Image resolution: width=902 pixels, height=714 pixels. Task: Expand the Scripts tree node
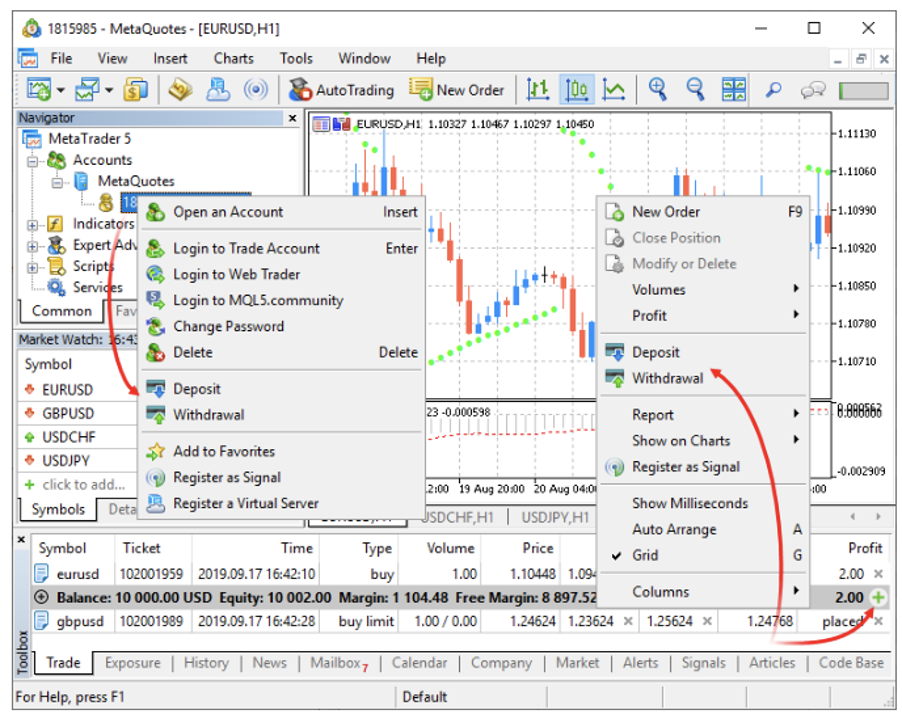click(33, 268)
